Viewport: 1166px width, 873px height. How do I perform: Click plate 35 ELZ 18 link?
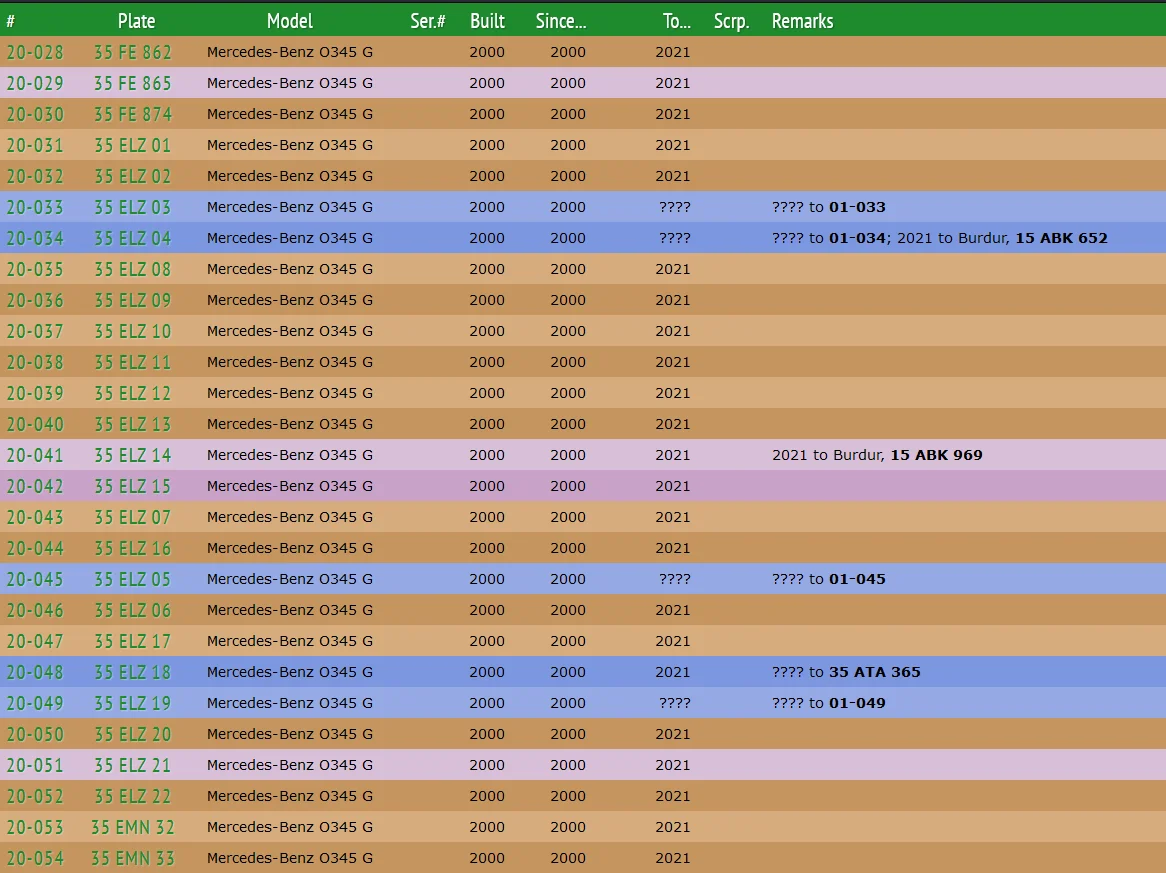[x=132, y=672]
